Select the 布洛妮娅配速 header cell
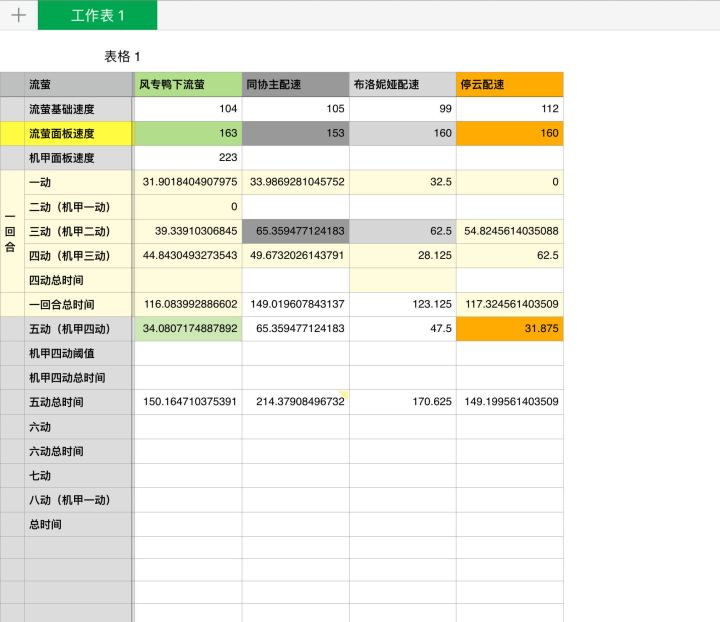The image size is (720, 622). click(403, 84)
